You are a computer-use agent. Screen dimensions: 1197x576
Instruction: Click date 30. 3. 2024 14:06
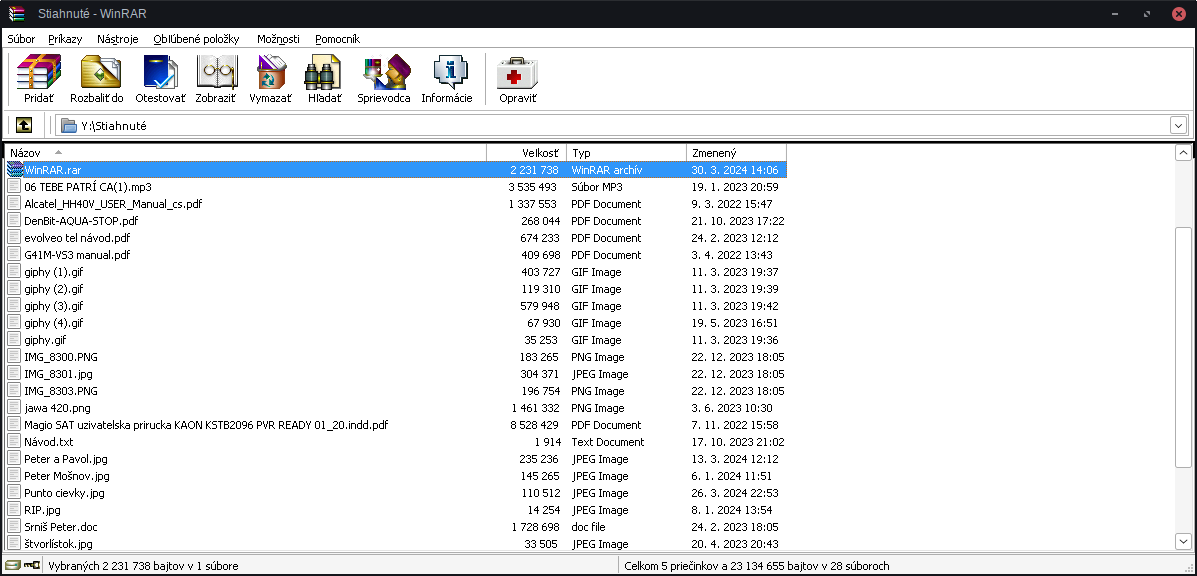point(735,170)
